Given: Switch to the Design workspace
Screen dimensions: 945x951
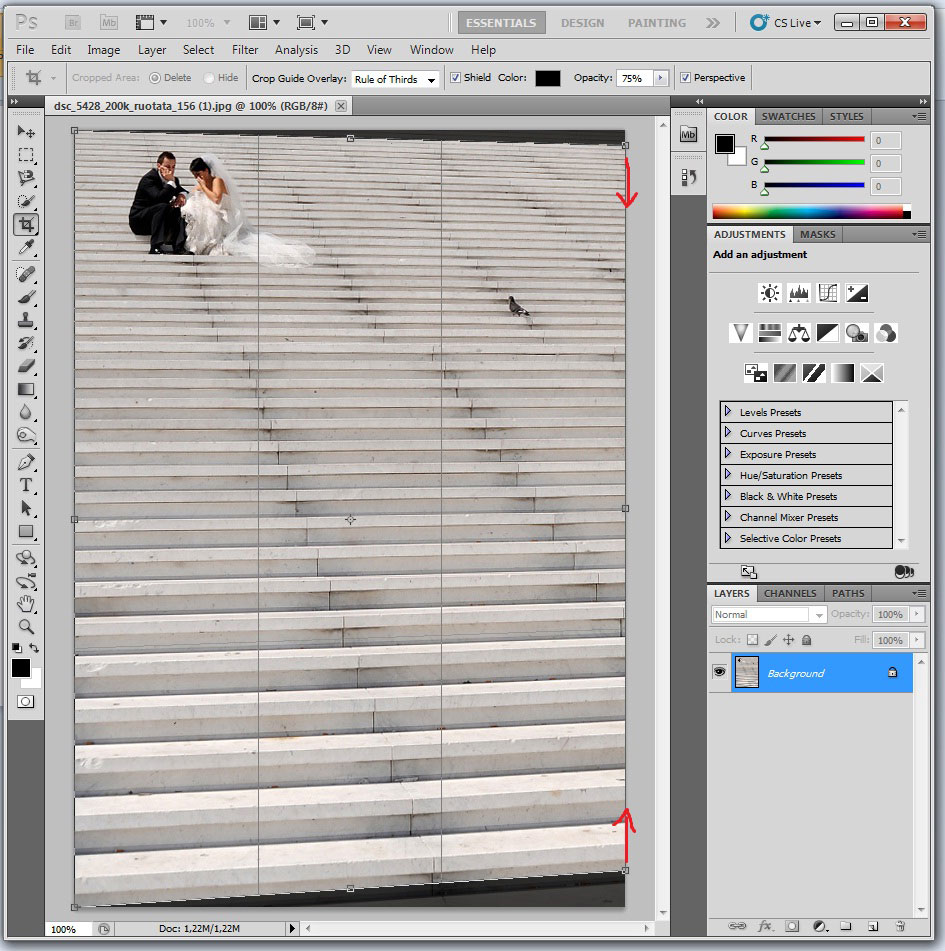Looking at the screenshot, I should (582, 22).
